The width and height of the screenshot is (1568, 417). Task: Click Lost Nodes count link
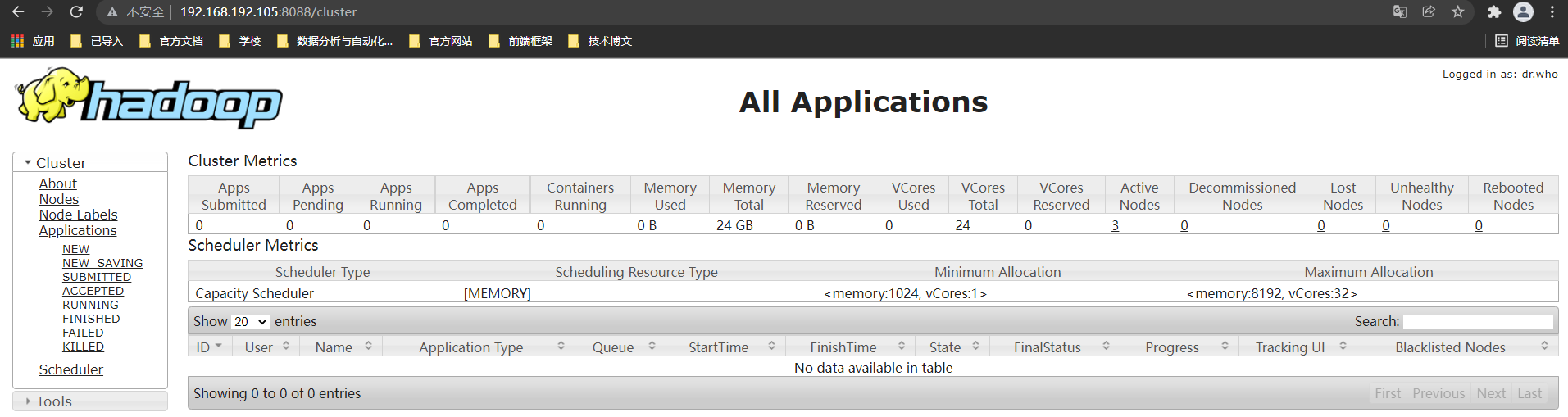(1321, 225)
